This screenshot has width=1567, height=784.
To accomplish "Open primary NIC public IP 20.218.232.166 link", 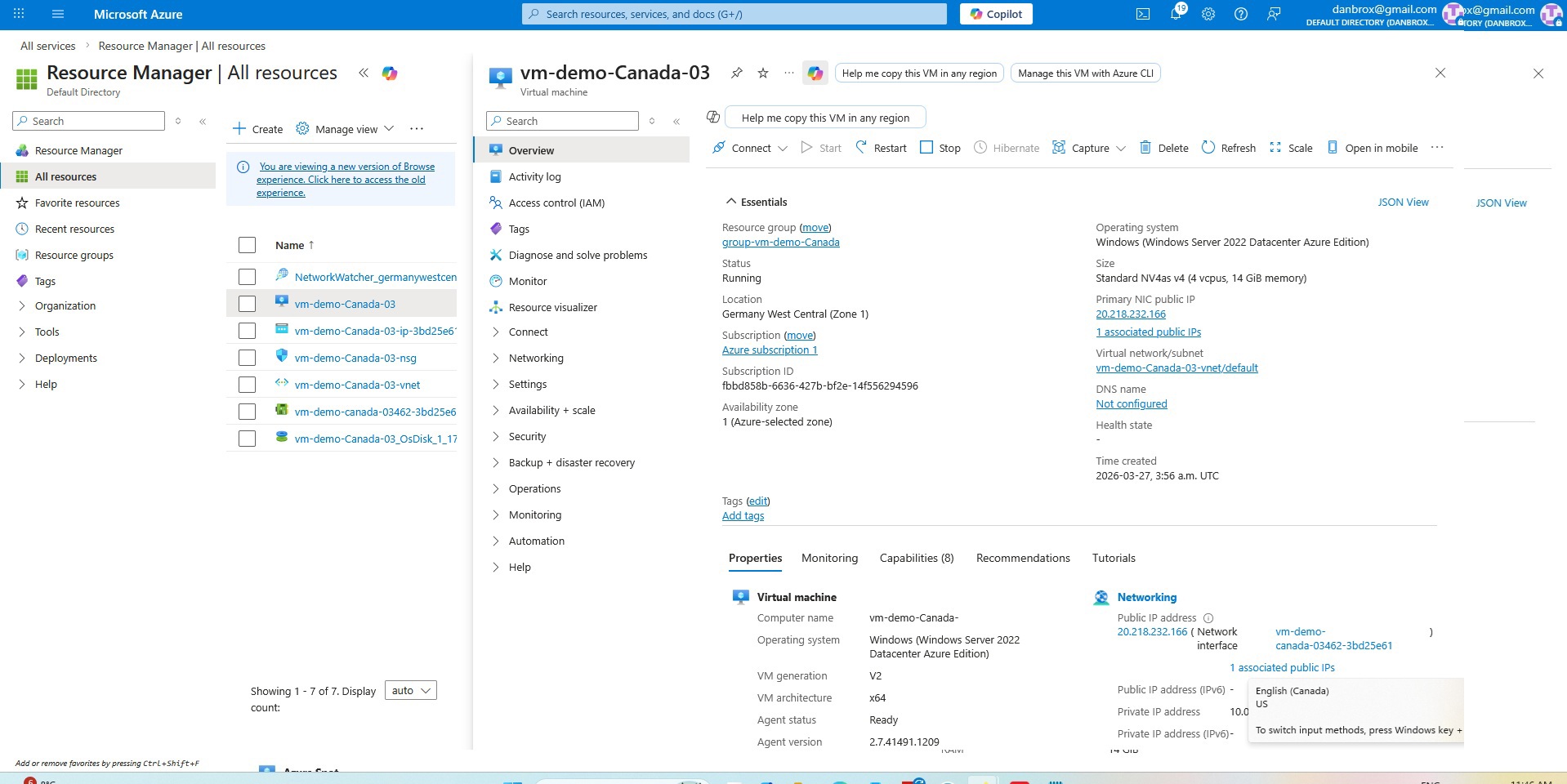I will (1131, 314).
